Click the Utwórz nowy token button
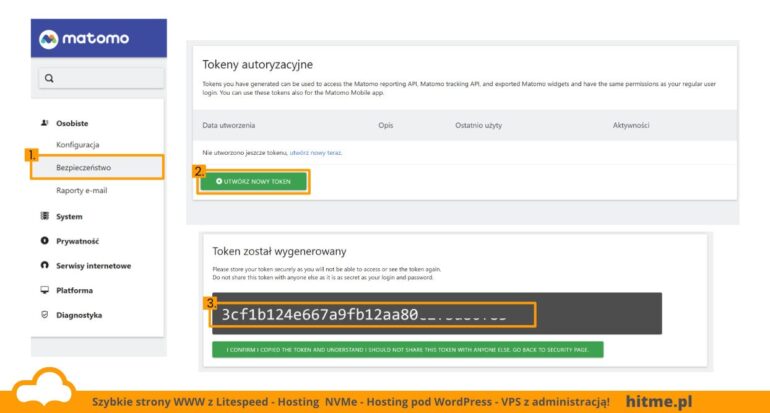 click(253, 182)
